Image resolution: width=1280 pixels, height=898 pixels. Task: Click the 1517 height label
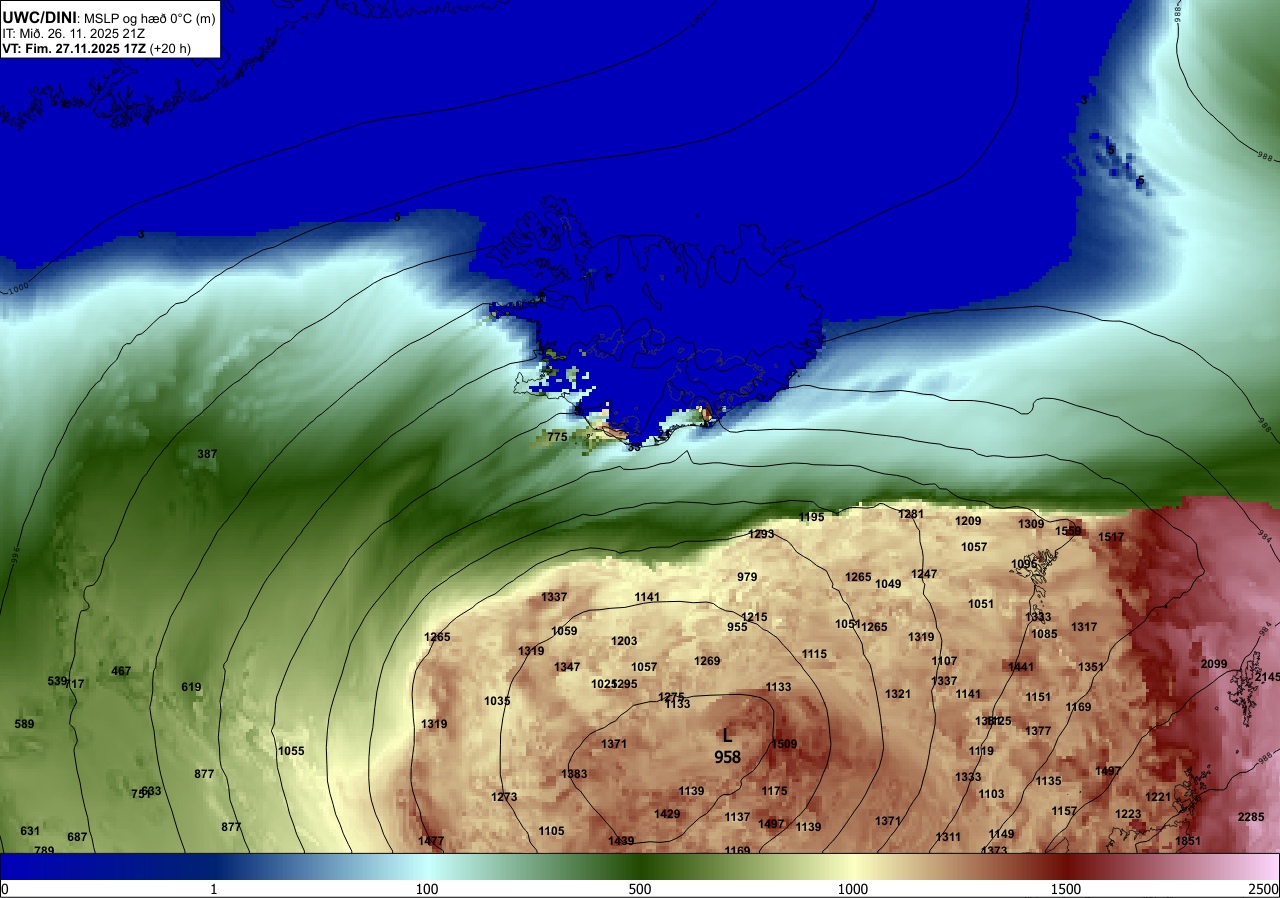tap(1111, 537)
